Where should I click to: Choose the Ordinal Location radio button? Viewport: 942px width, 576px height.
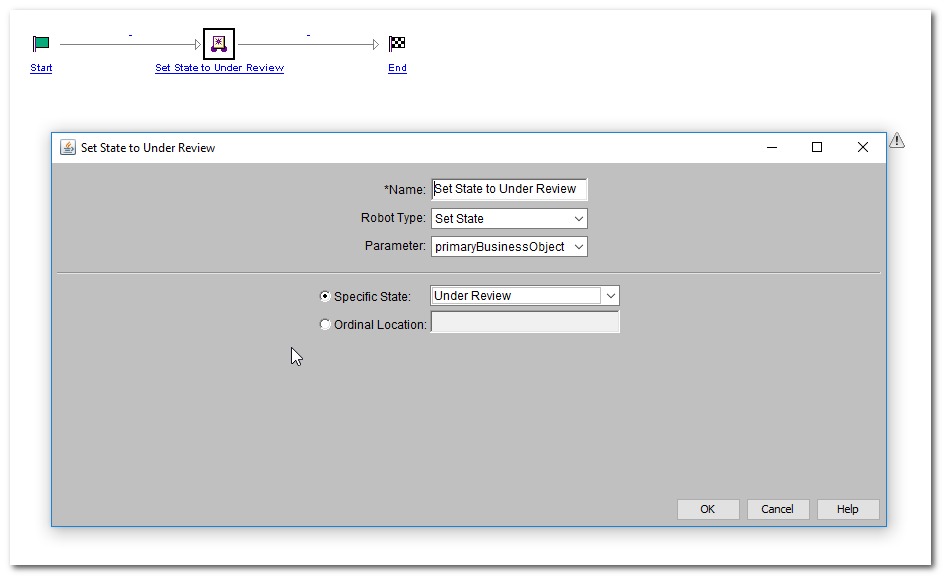click(x=325, y=325)
